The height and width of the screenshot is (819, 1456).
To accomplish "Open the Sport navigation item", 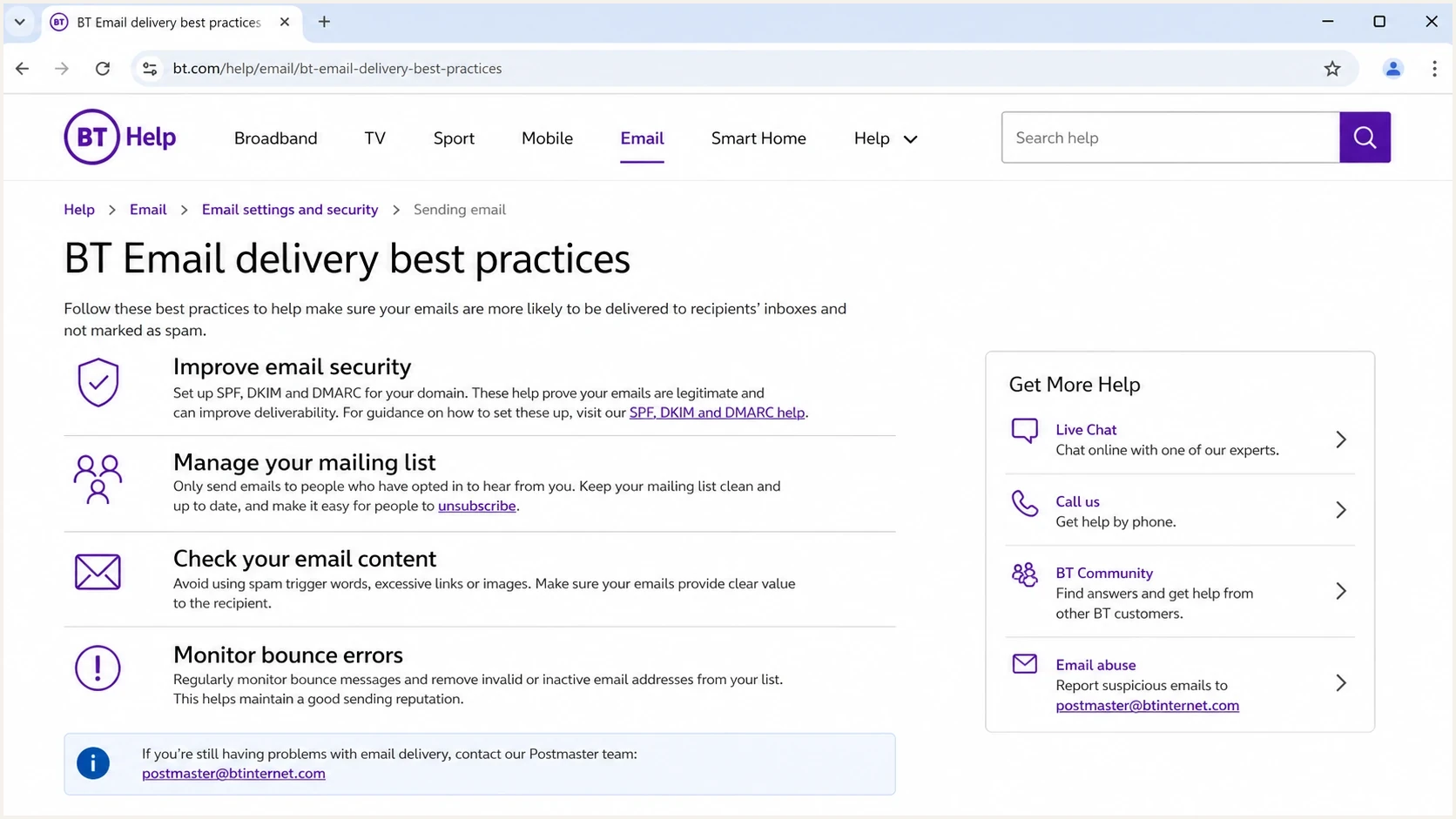I will click(454, 138).
